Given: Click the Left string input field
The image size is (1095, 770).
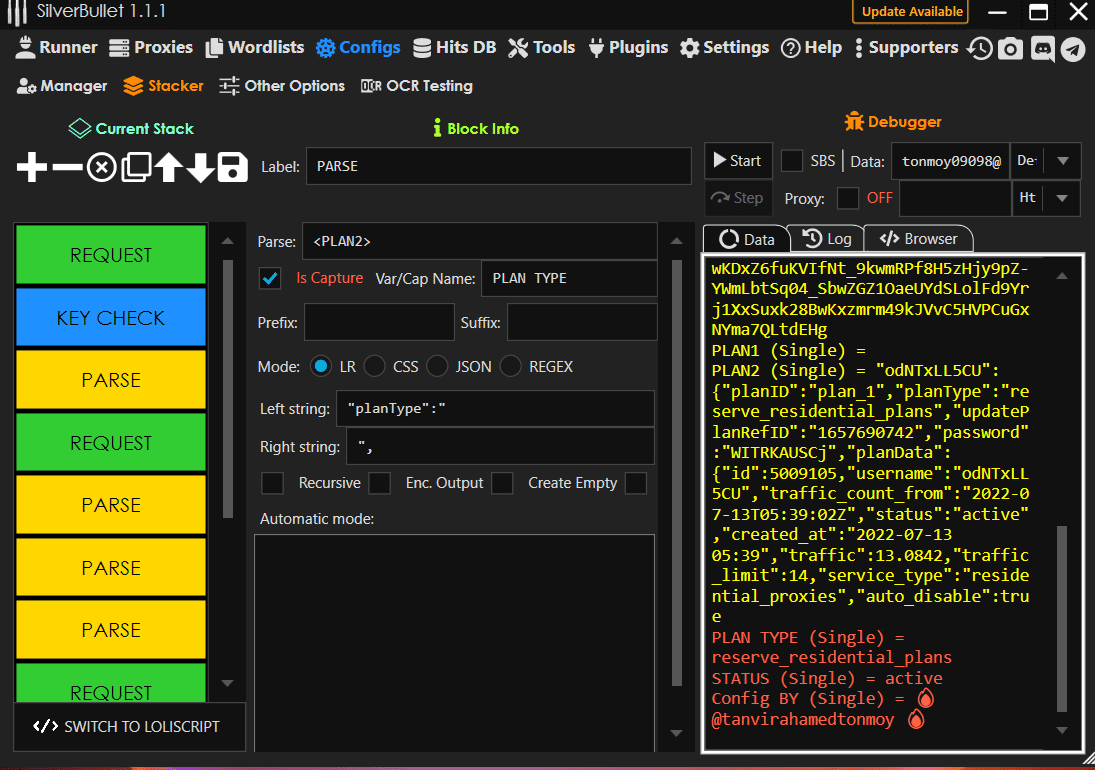Looking at the screenshot, I should (496, 409).
